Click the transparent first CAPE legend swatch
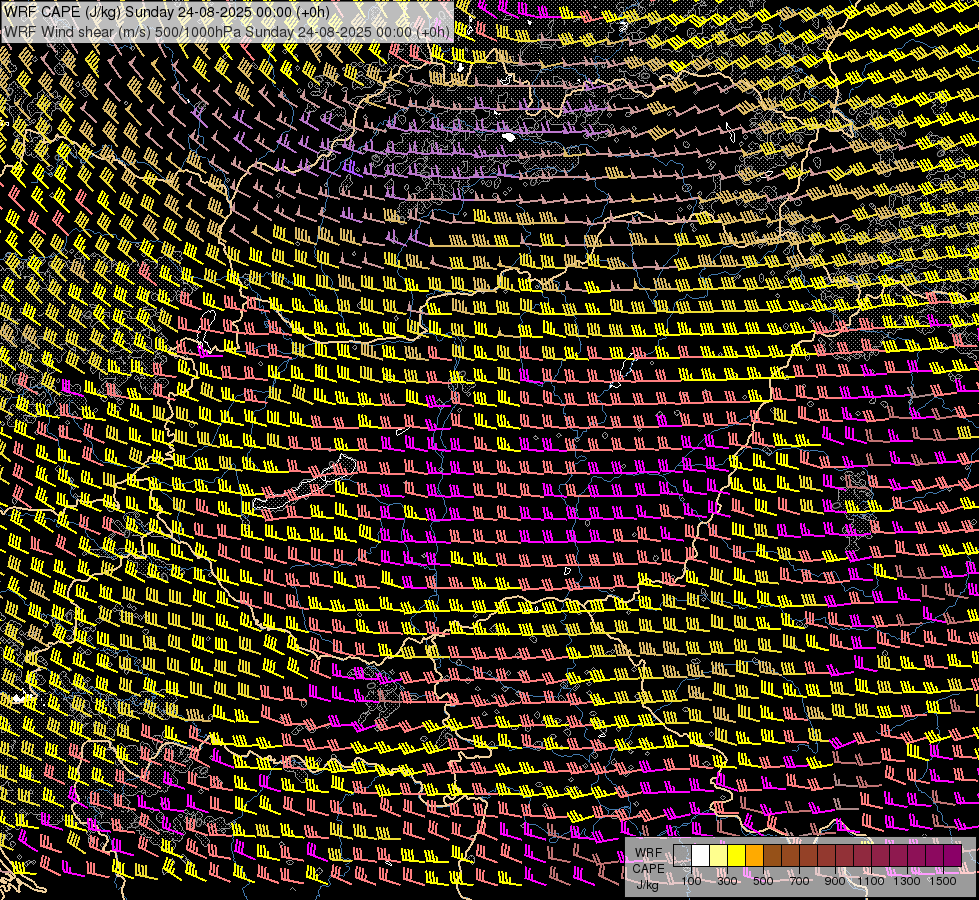This screenshot has width=979, height=900. tap(682, 856)
